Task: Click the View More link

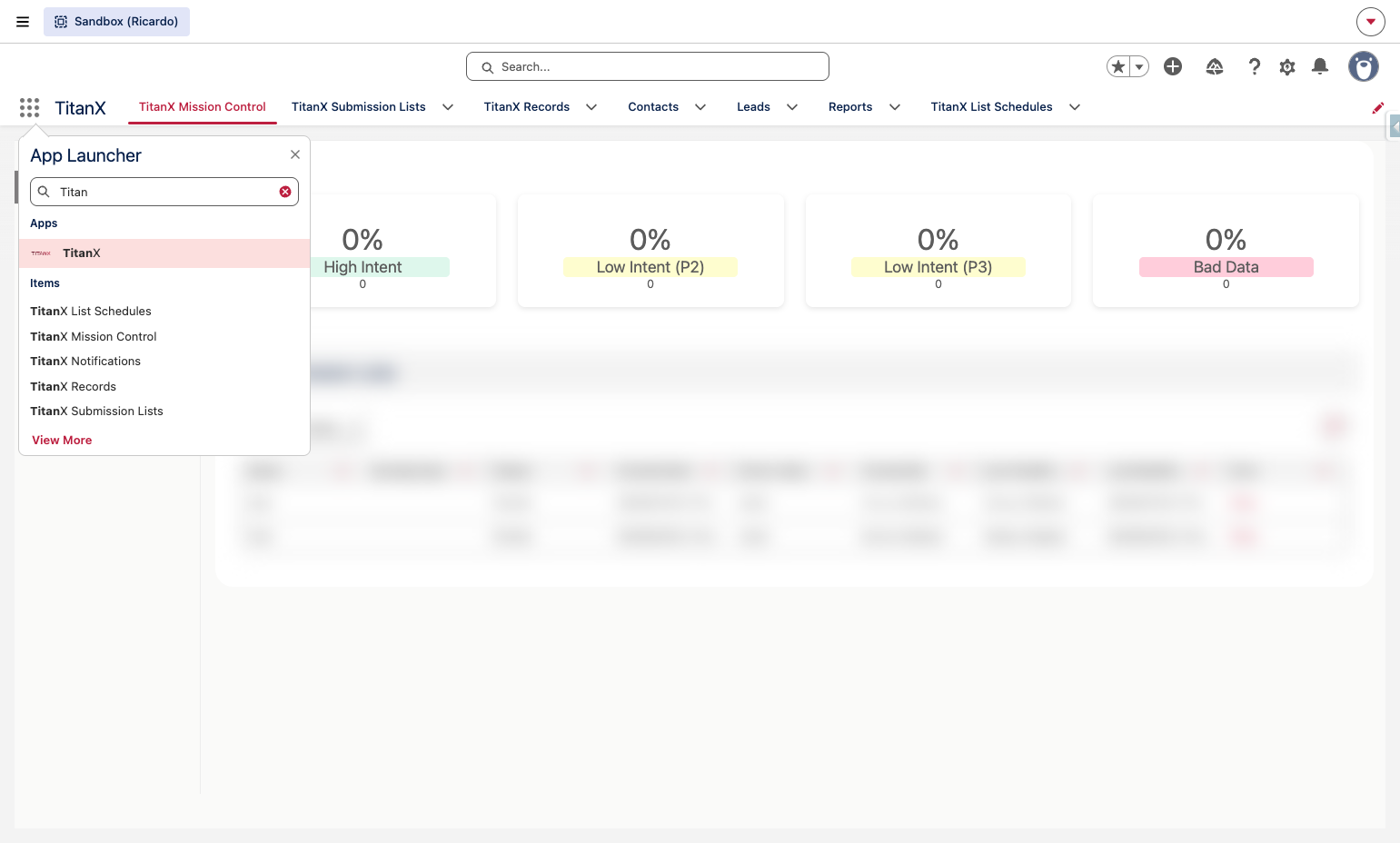Action: pos(62,441)
